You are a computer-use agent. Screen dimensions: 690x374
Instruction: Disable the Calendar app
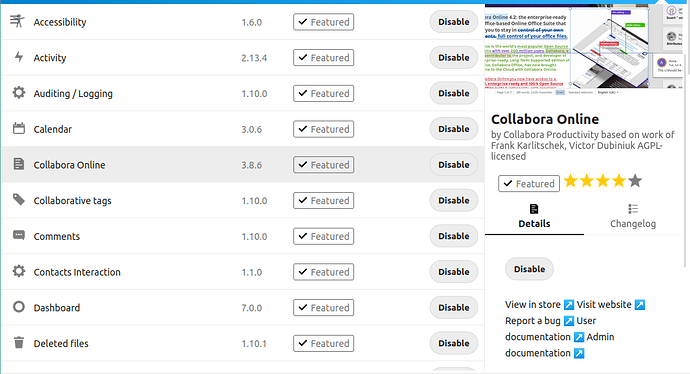[x=454, y=128]
